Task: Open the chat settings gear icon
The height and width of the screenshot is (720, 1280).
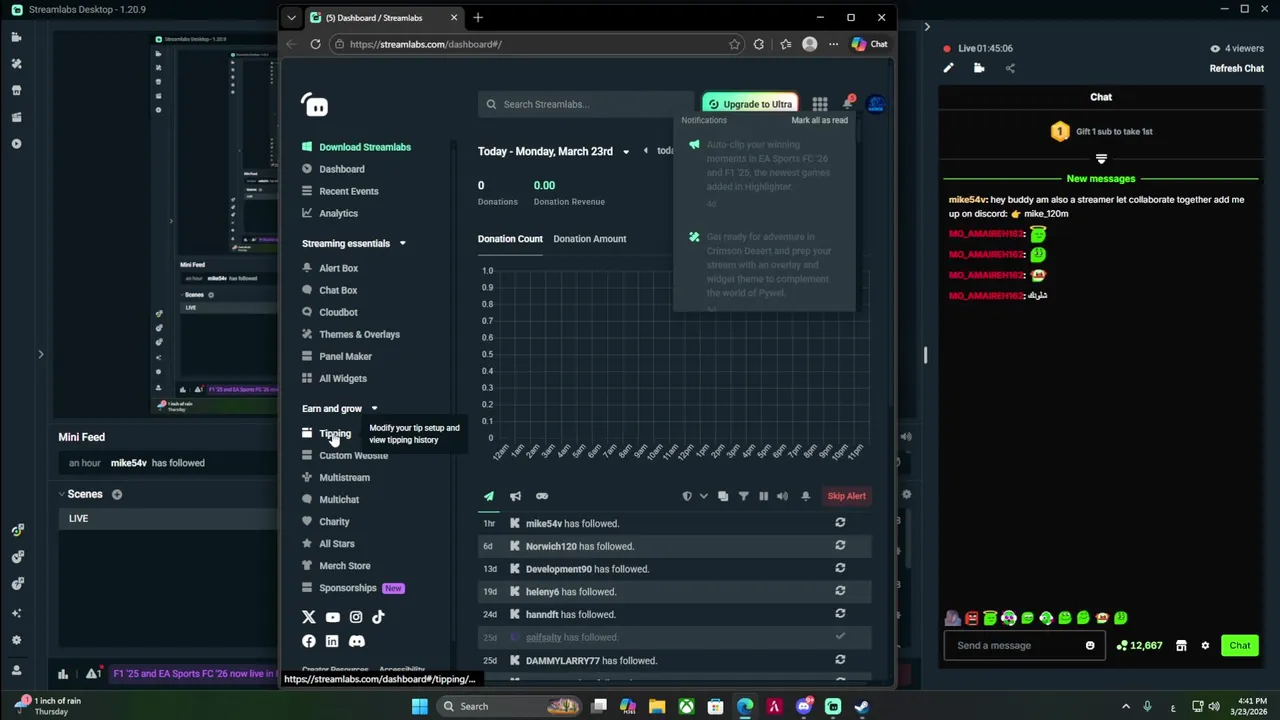Action: (x=1205, y=646)
